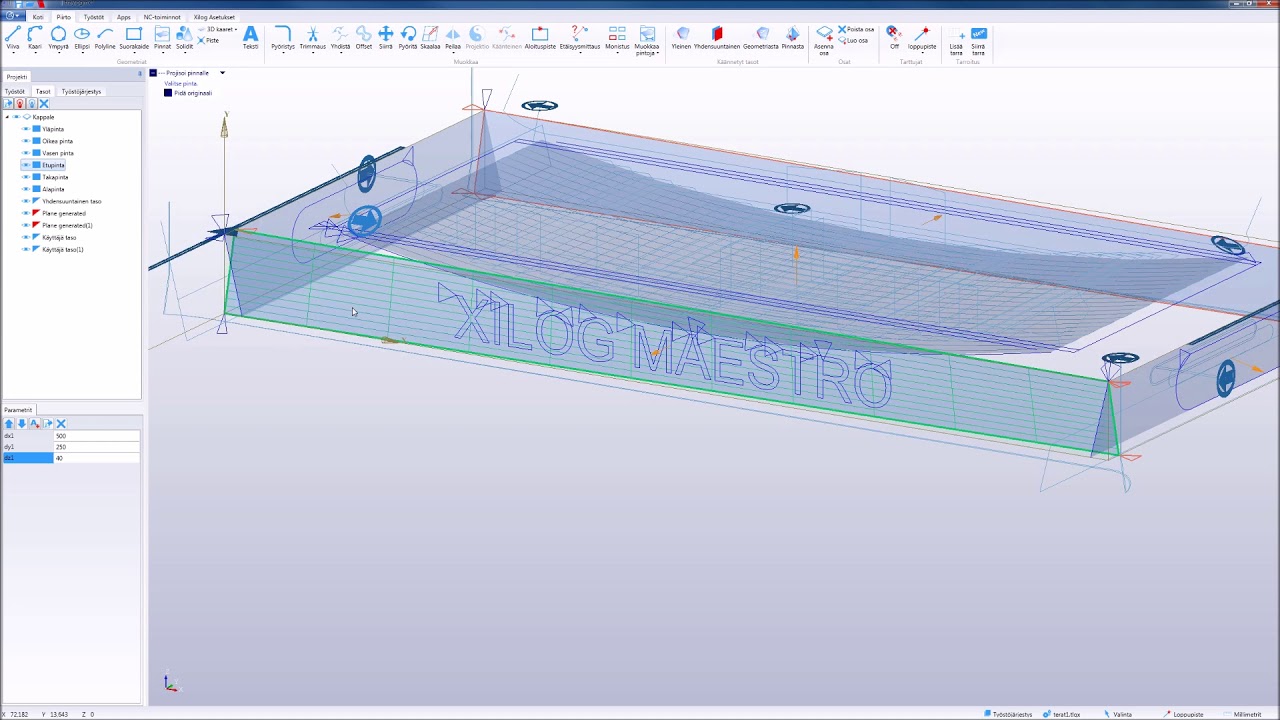
Task: Toggle visibility of Oikea pinta layer
Action: click(x=26, y=141)
